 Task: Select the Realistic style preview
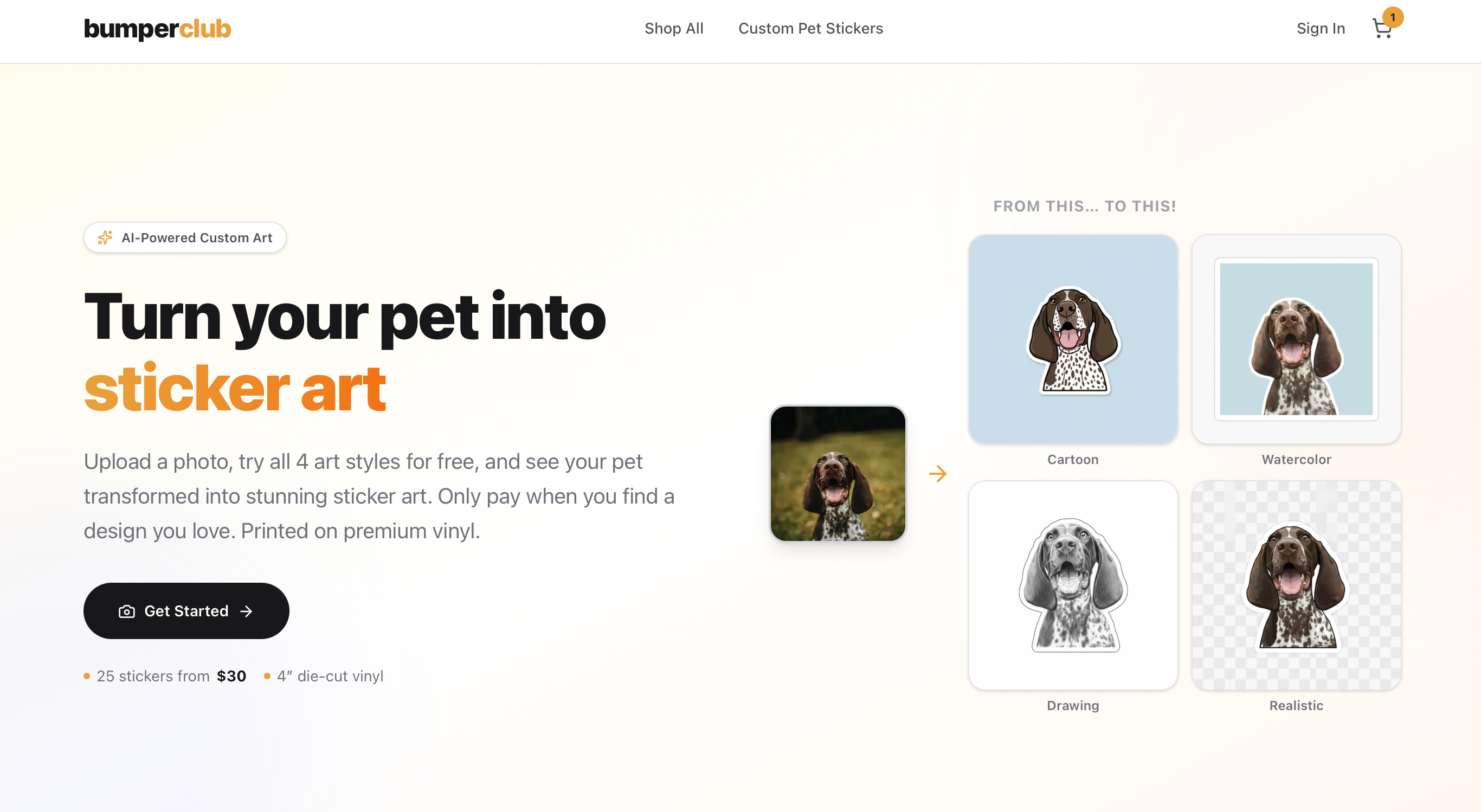click(1297, 585)
